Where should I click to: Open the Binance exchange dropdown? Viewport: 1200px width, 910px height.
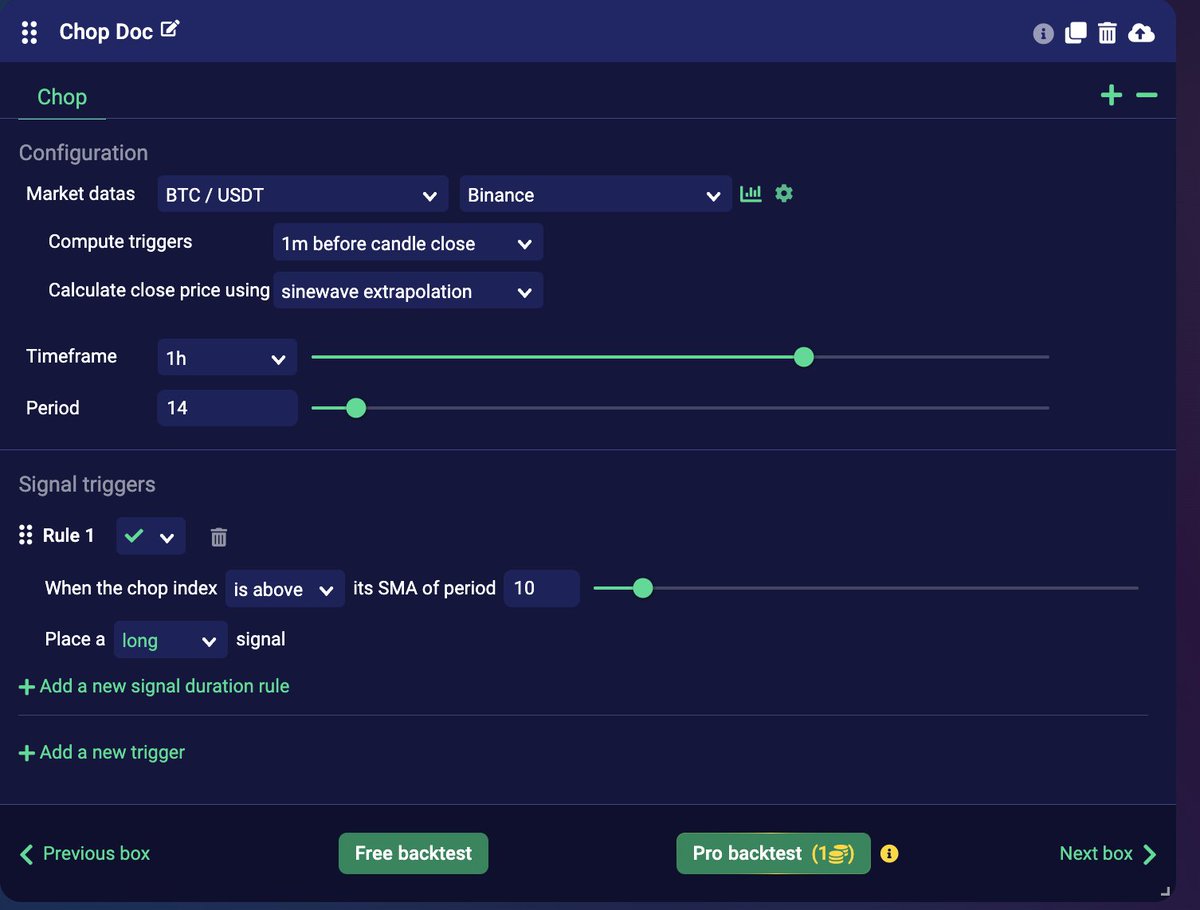click(x=595, y=195)
